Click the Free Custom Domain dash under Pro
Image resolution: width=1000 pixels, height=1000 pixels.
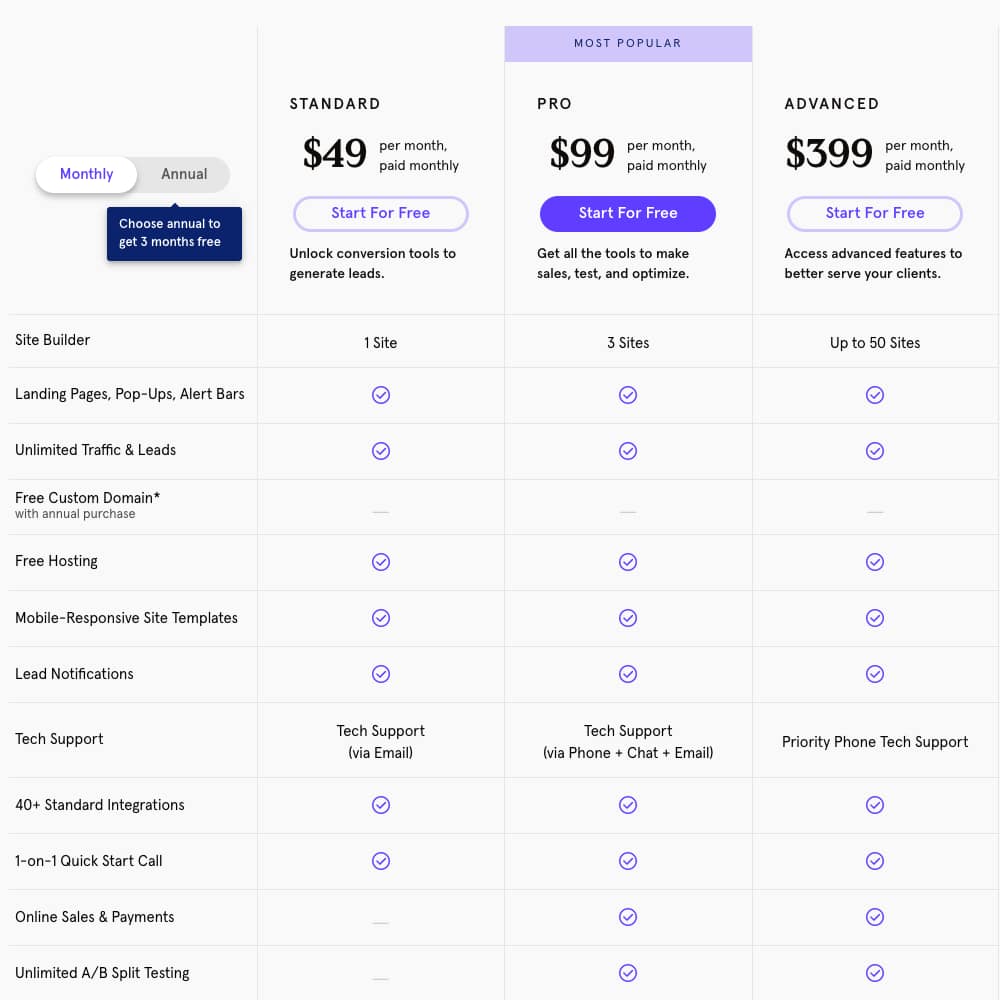(x=628, y=511)
